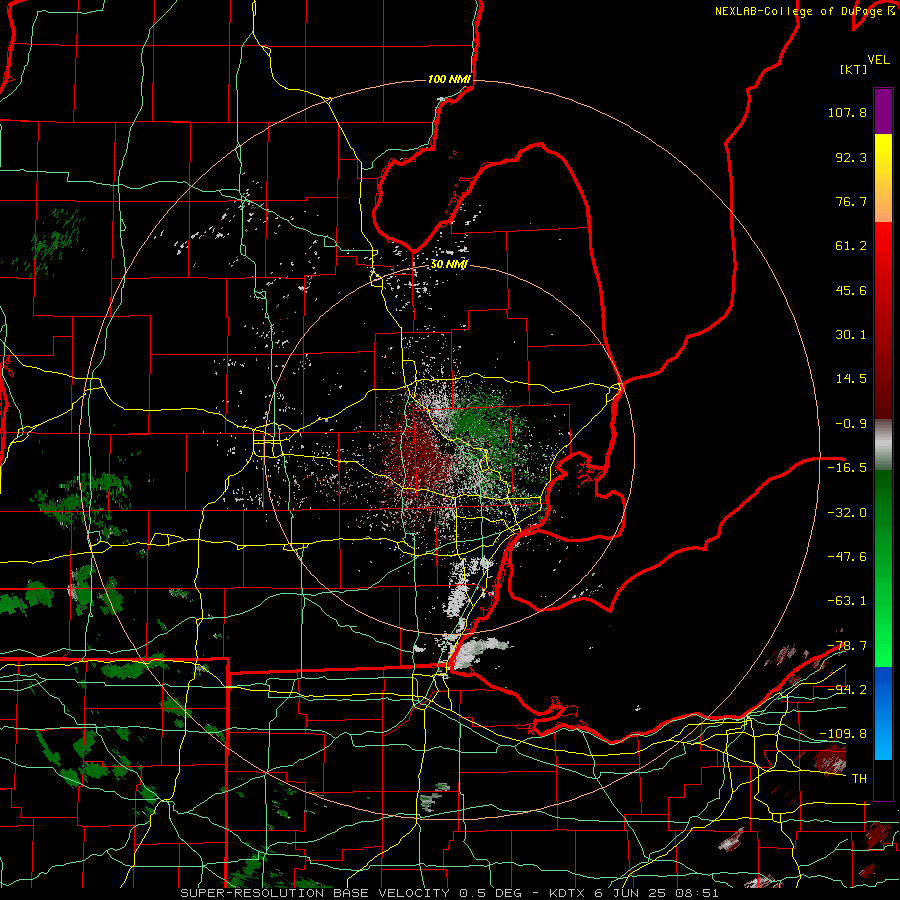The image size is (900, 900).
Task: Select the purple segment of the color bar
Action: tap(883, 111)
